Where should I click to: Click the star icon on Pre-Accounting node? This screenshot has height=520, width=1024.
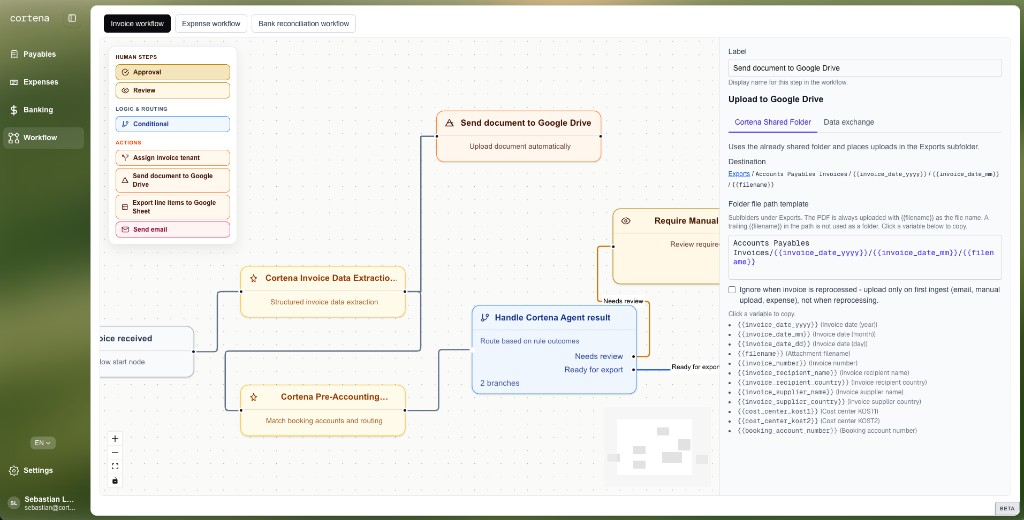tap(253, 397)
